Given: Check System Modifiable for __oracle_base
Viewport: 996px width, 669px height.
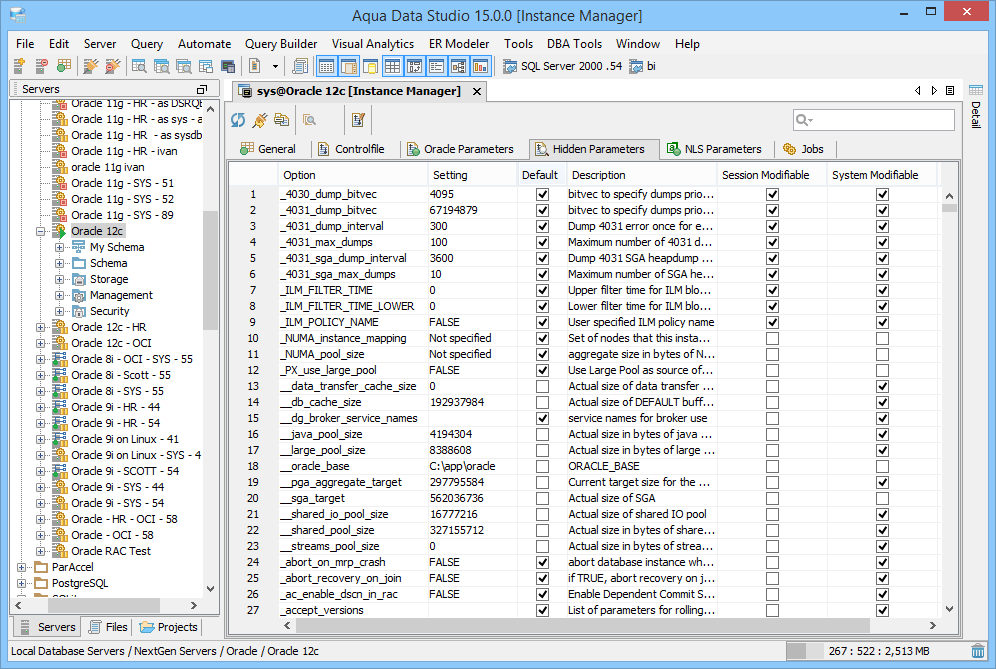Looking at the screenshot, I should click(882, 466).
